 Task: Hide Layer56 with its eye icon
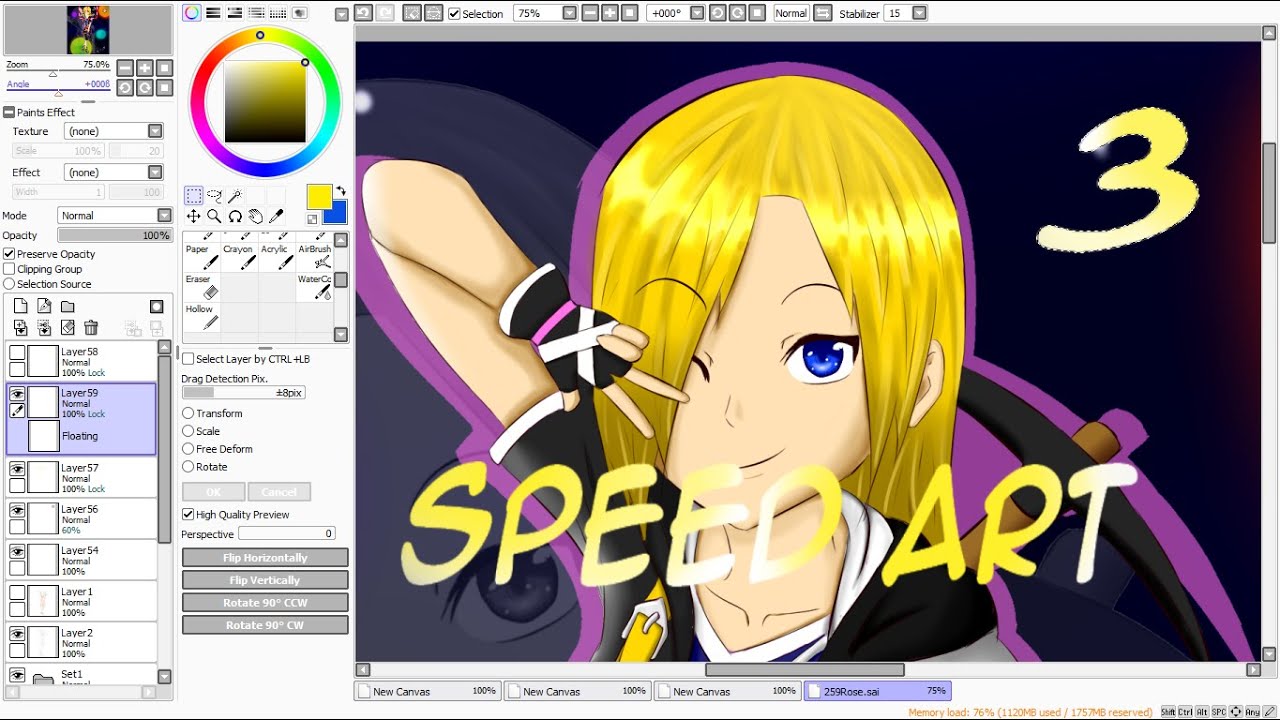17,510
